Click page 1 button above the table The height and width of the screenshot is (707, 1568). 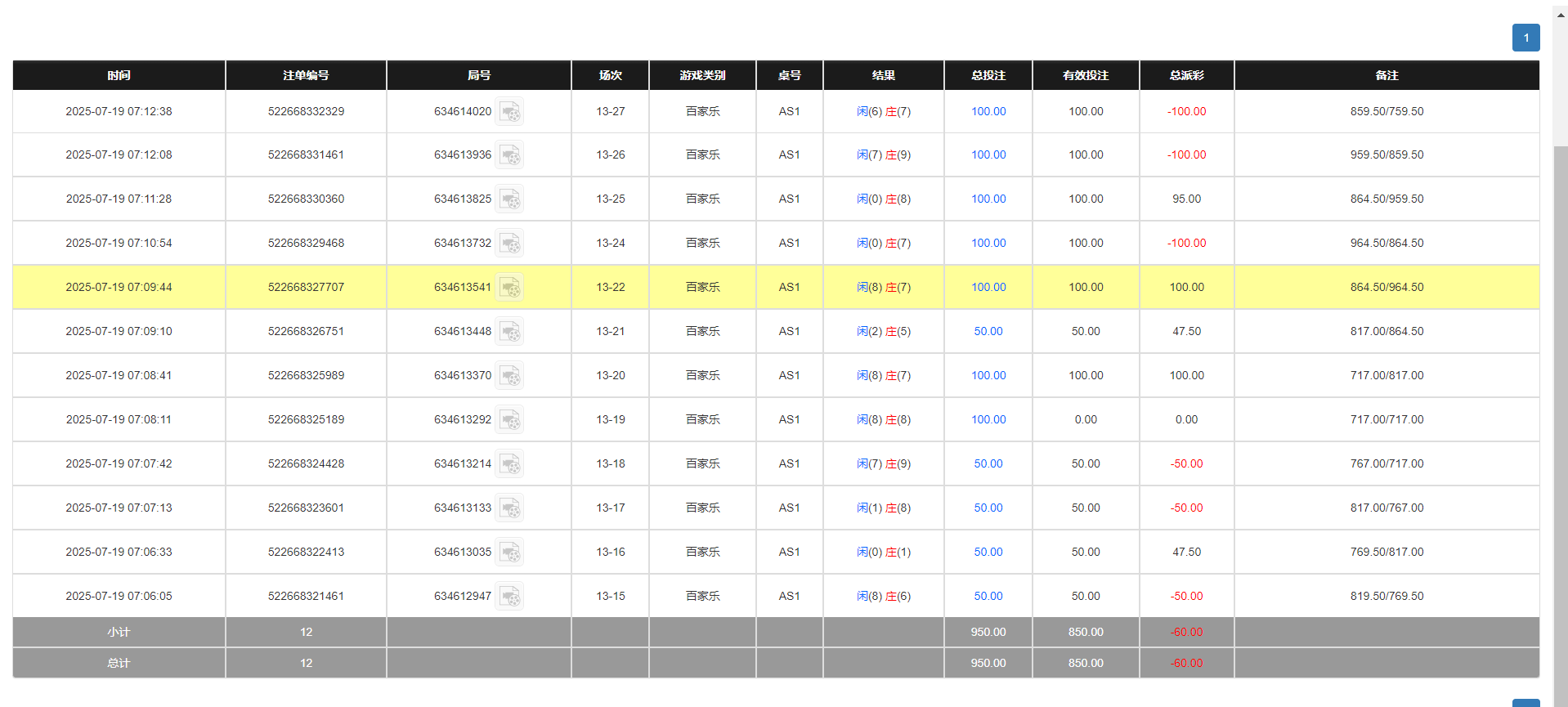coord(1525,38)
